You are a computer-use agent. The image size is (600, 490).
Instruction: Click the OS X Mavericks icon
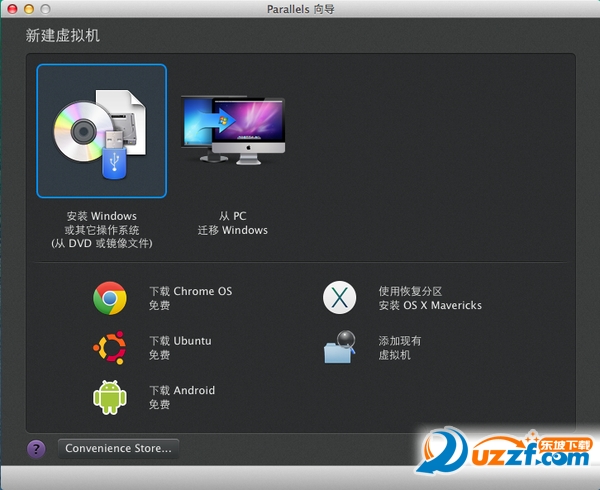340,298
